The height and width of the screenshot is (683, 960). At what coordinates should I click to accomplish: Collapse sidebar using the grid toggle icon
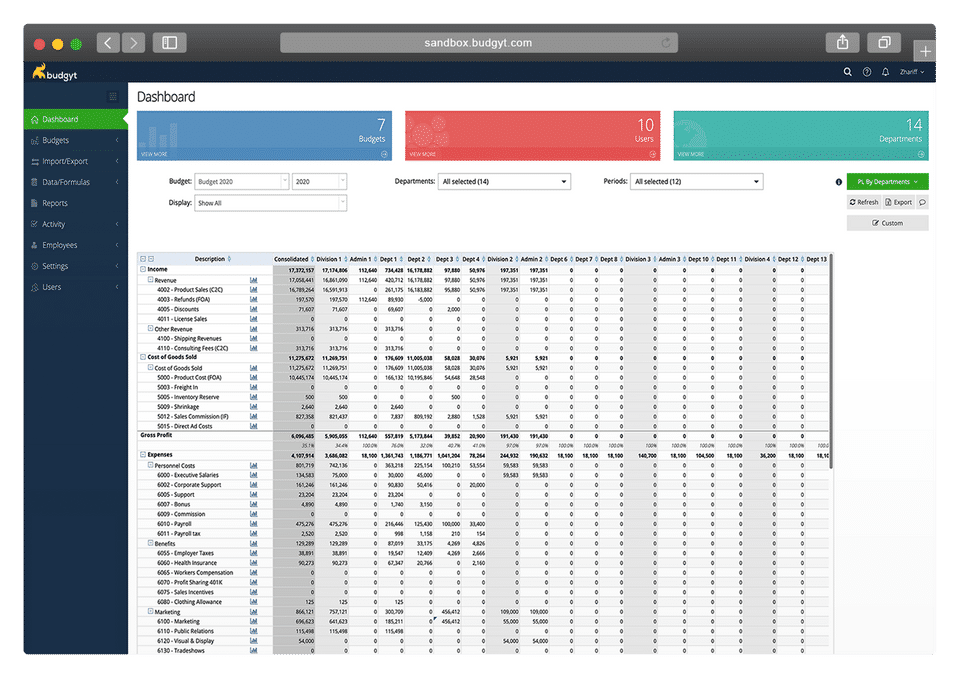pyautogui.click(x=113, y=96)
